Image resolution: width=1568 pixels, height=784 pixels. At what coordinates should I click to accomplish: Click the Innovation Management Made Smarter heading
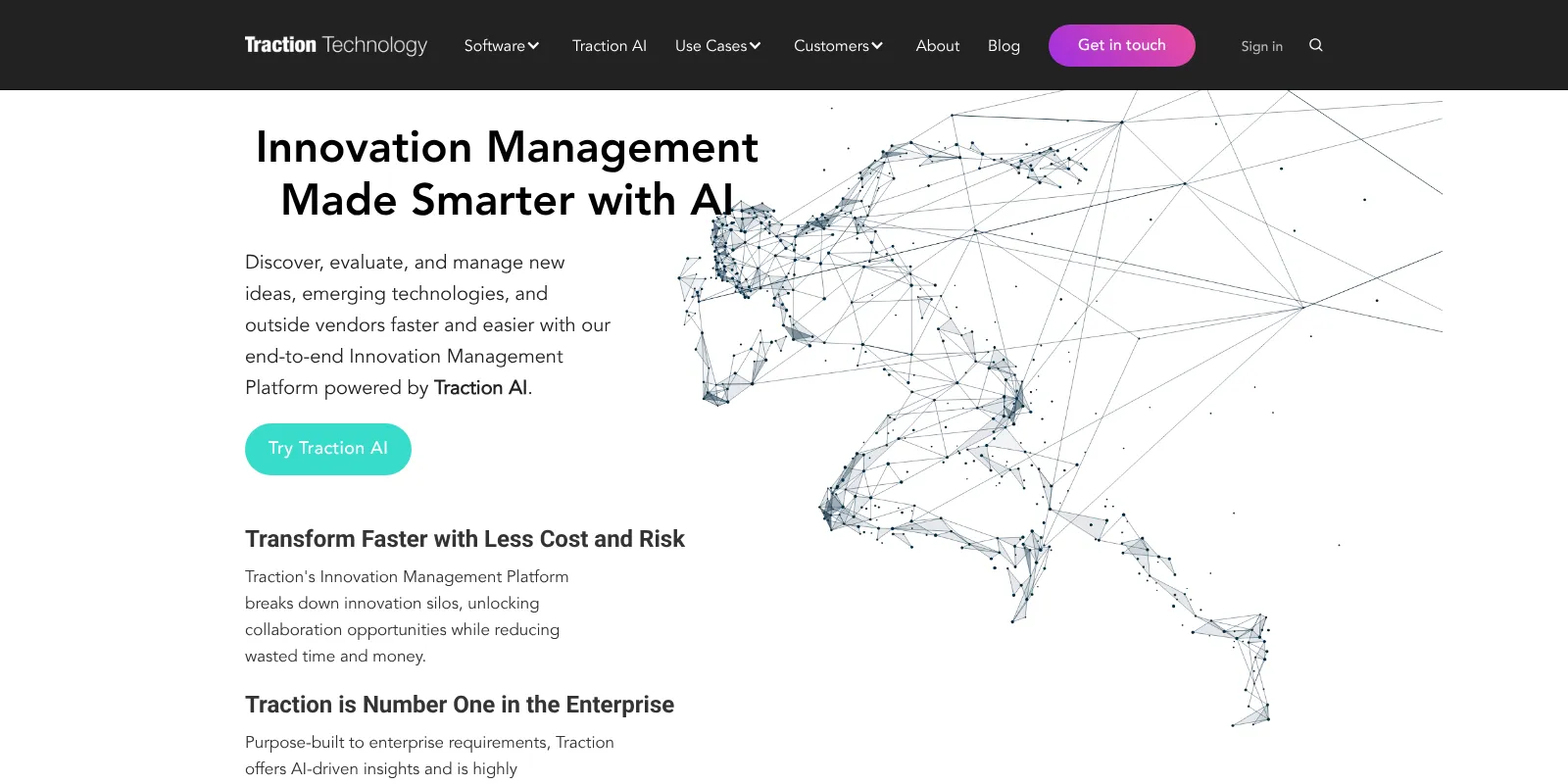507,173
